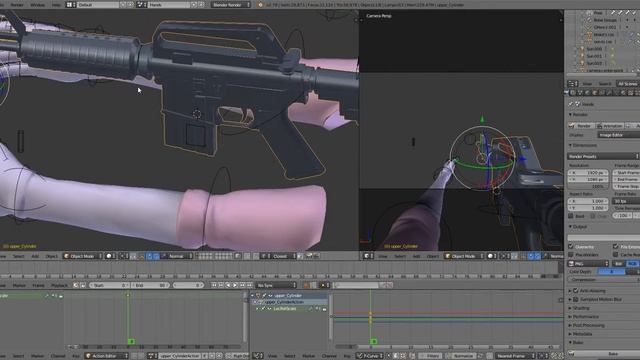Jump to end frame in timeline
640x360 pixels.
pyautogui.click(x=249, y=285)
